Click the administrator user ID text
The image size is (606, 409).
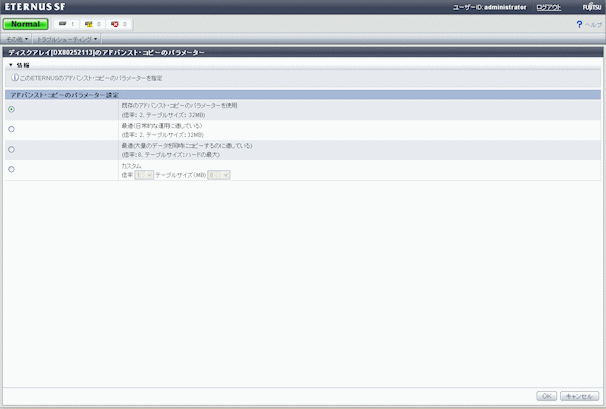[x=505, y=7]
